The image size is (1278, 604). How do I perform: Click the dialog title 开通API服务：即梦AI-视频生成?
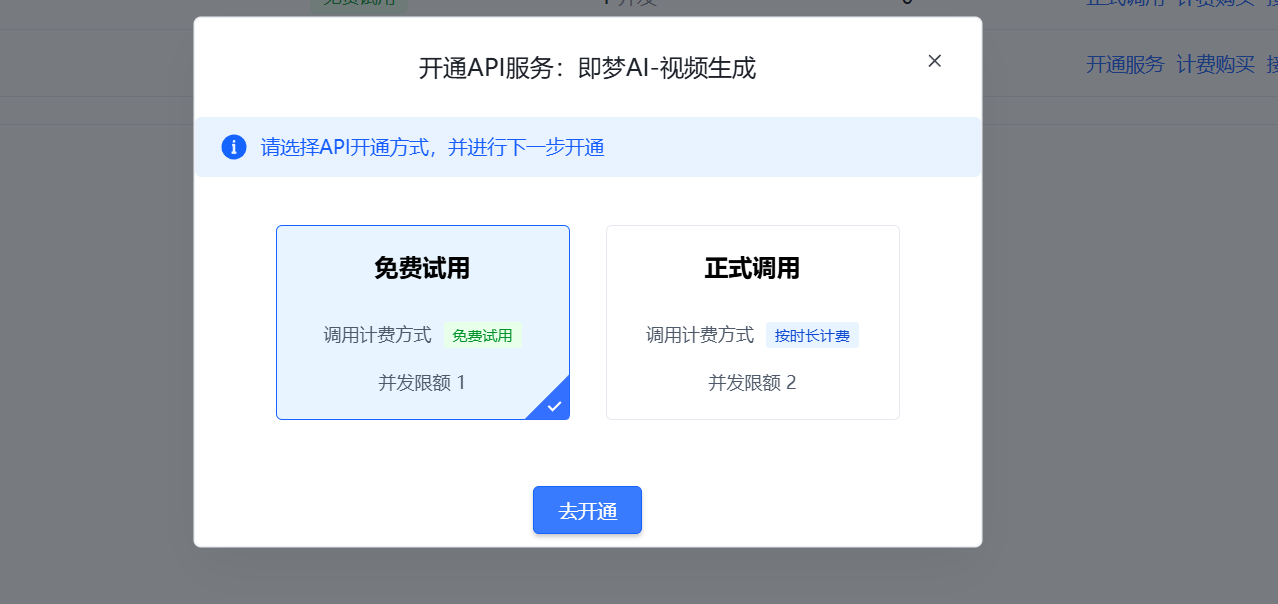click(587, 69)
